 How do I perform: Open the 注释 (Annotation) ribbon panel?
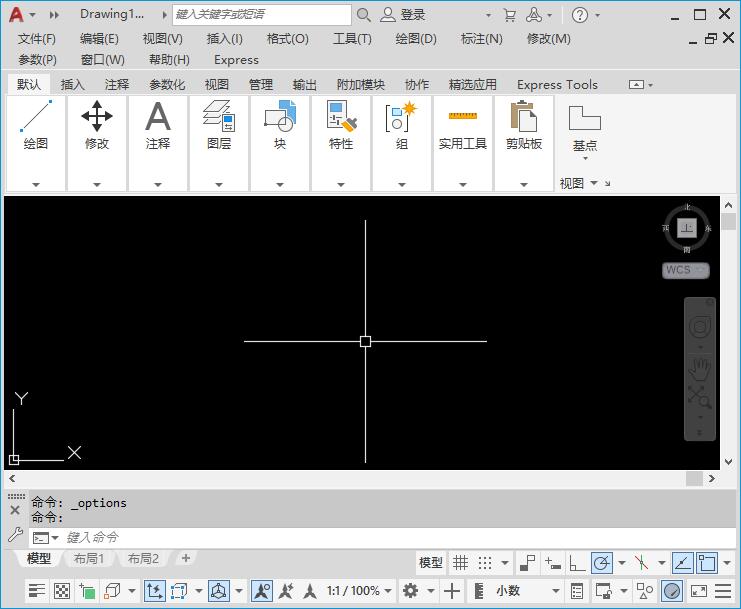[x=158, y=125]
